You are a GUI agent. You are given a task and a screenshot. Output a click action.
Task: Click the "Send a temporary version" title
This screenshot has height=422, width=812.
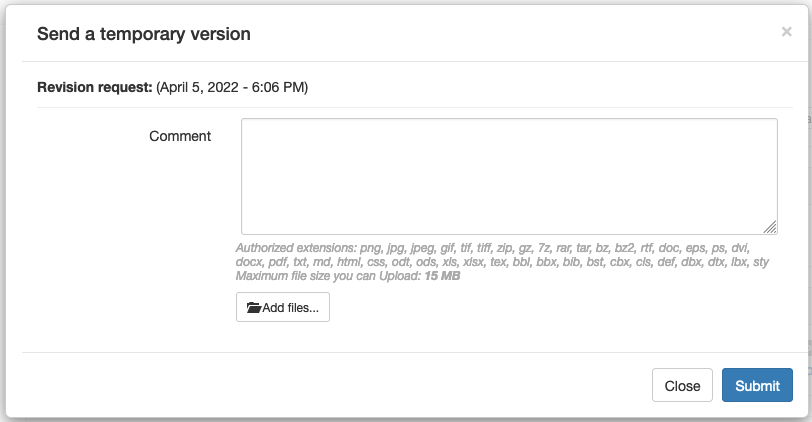(143, 34)
